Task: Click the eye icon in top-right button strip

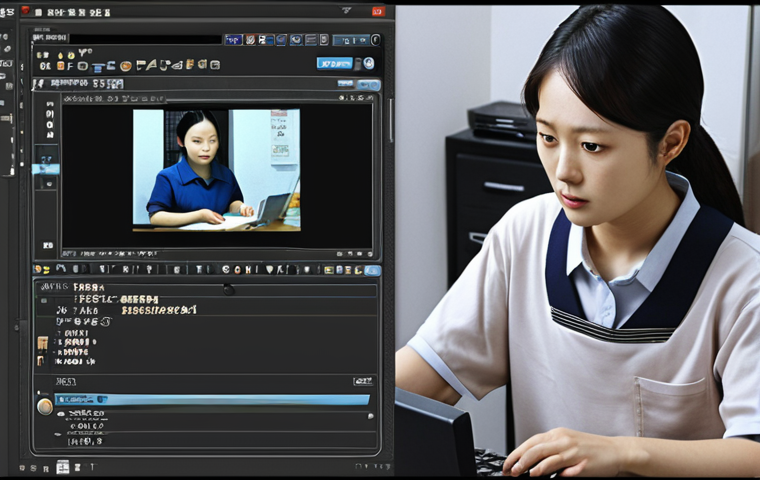Action: tap(296, 40)
